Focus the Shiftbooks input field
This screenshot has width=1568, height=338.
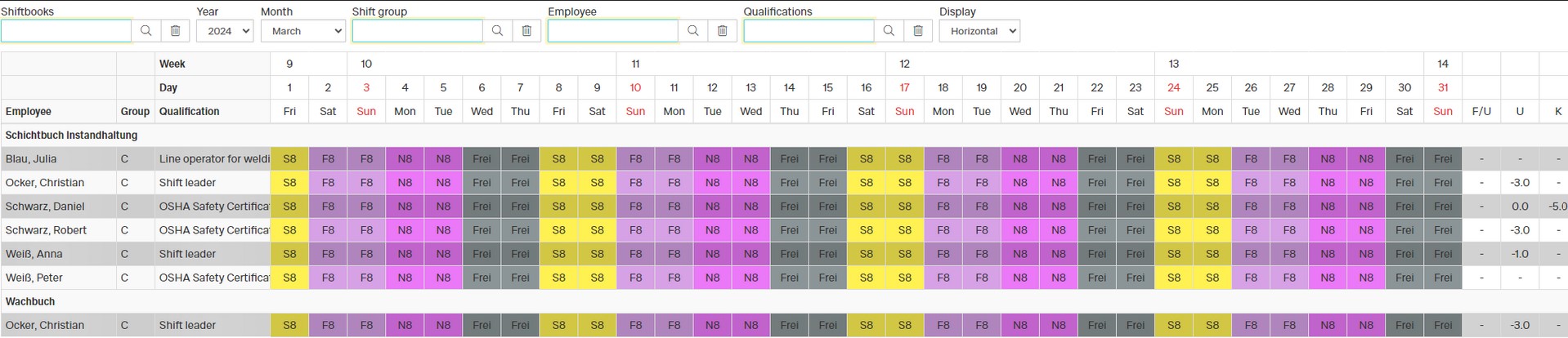(x=66, y=31)
